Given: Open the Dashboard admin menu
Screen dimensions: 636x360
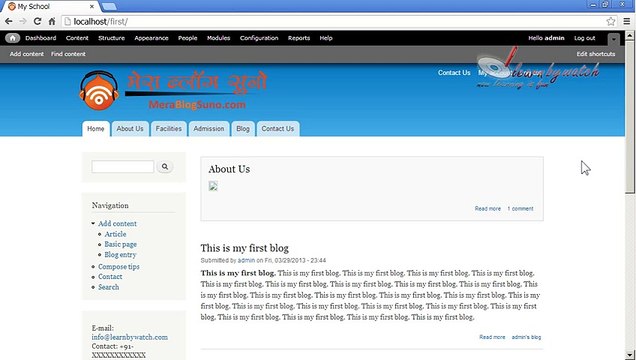Looking at the screenshot, I should 41,38.
